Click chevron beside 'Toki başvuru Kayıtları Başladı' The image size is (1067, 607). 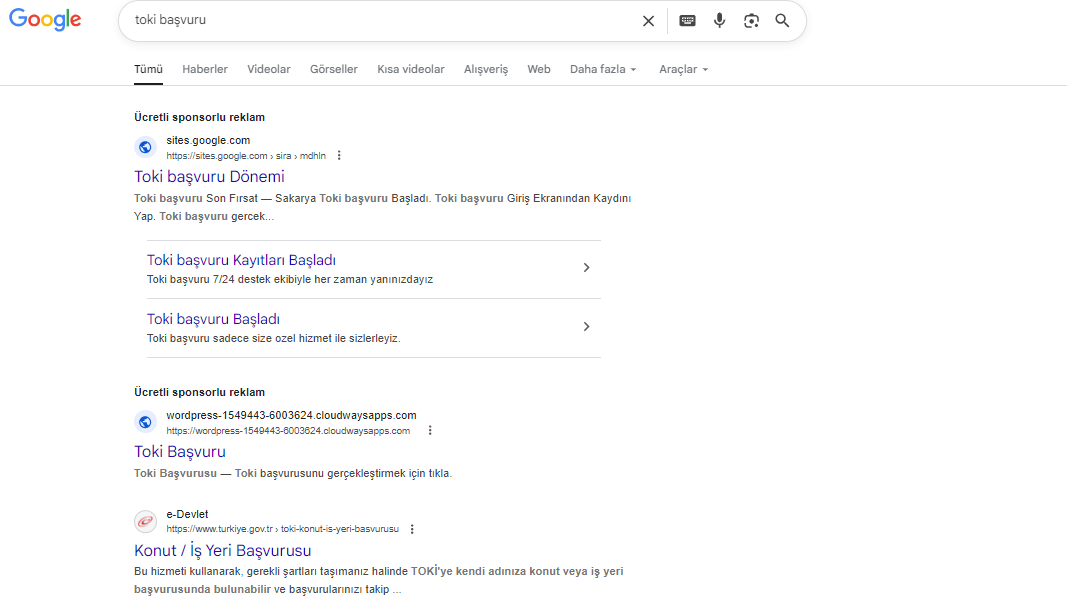pos(586,268)
